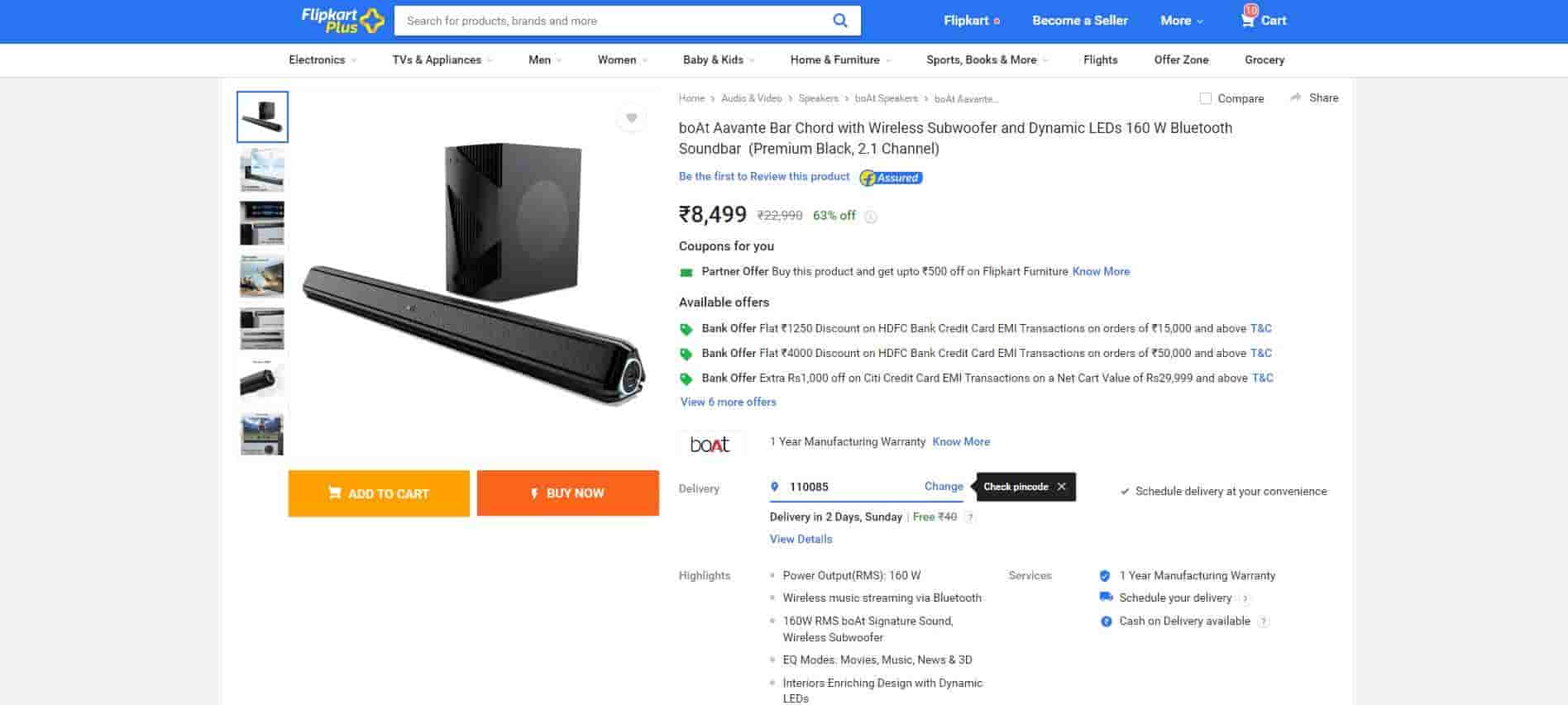Expand the Electronics category menu
The width and height of the screenshot is (1568, 705).
323,60
